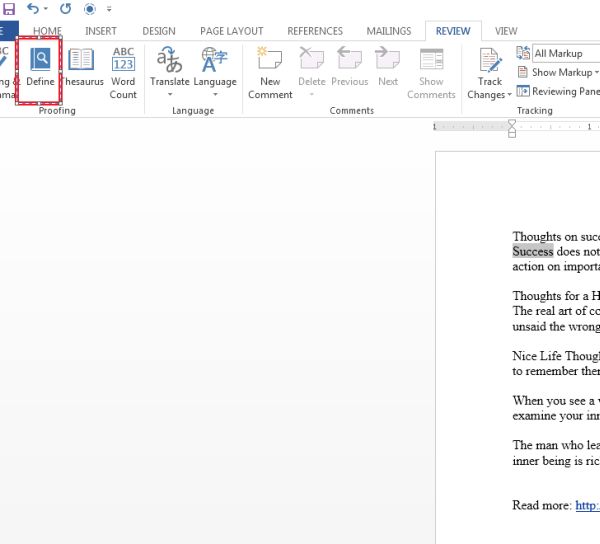Switch to the DESIGN tab
The width and height of the screenshot is (600, 544).
[x=159, y=31]
